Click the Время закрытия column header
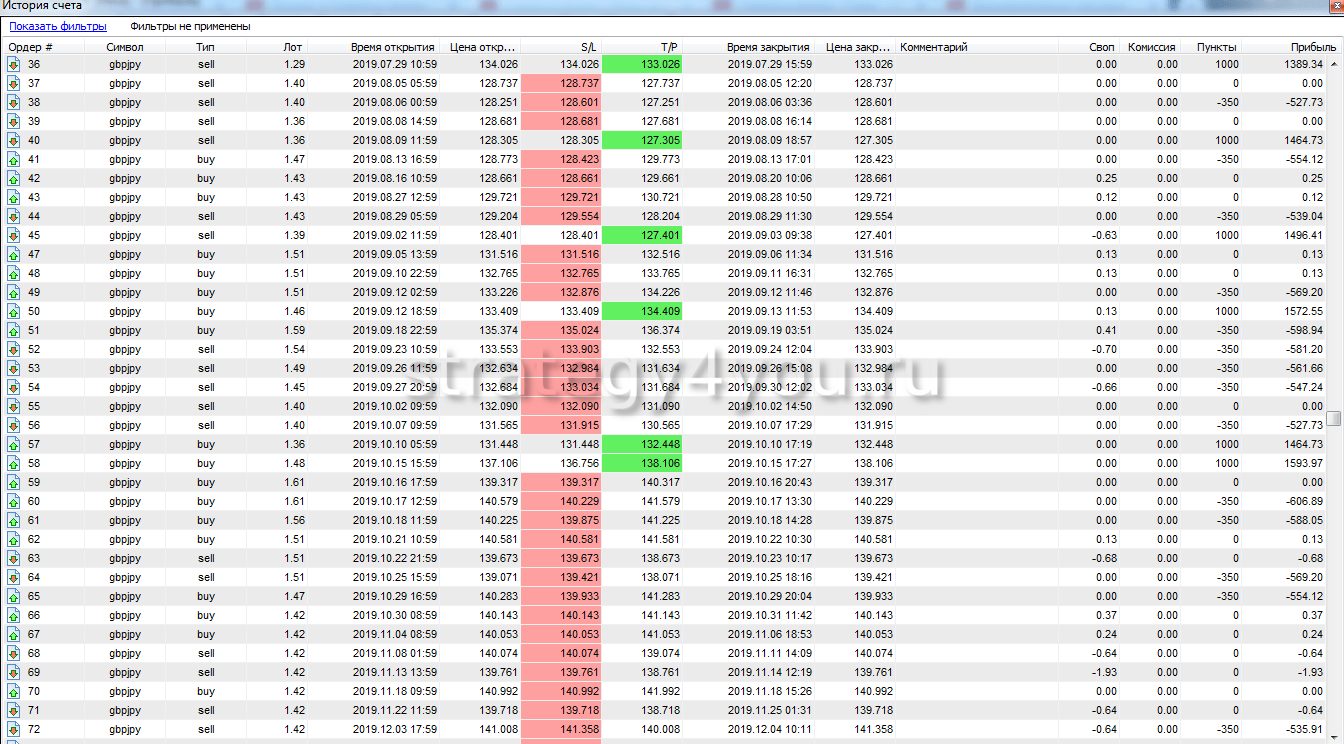Image resolution: width=1344 pixels, height=744 pixels. [x=768, y=47]
